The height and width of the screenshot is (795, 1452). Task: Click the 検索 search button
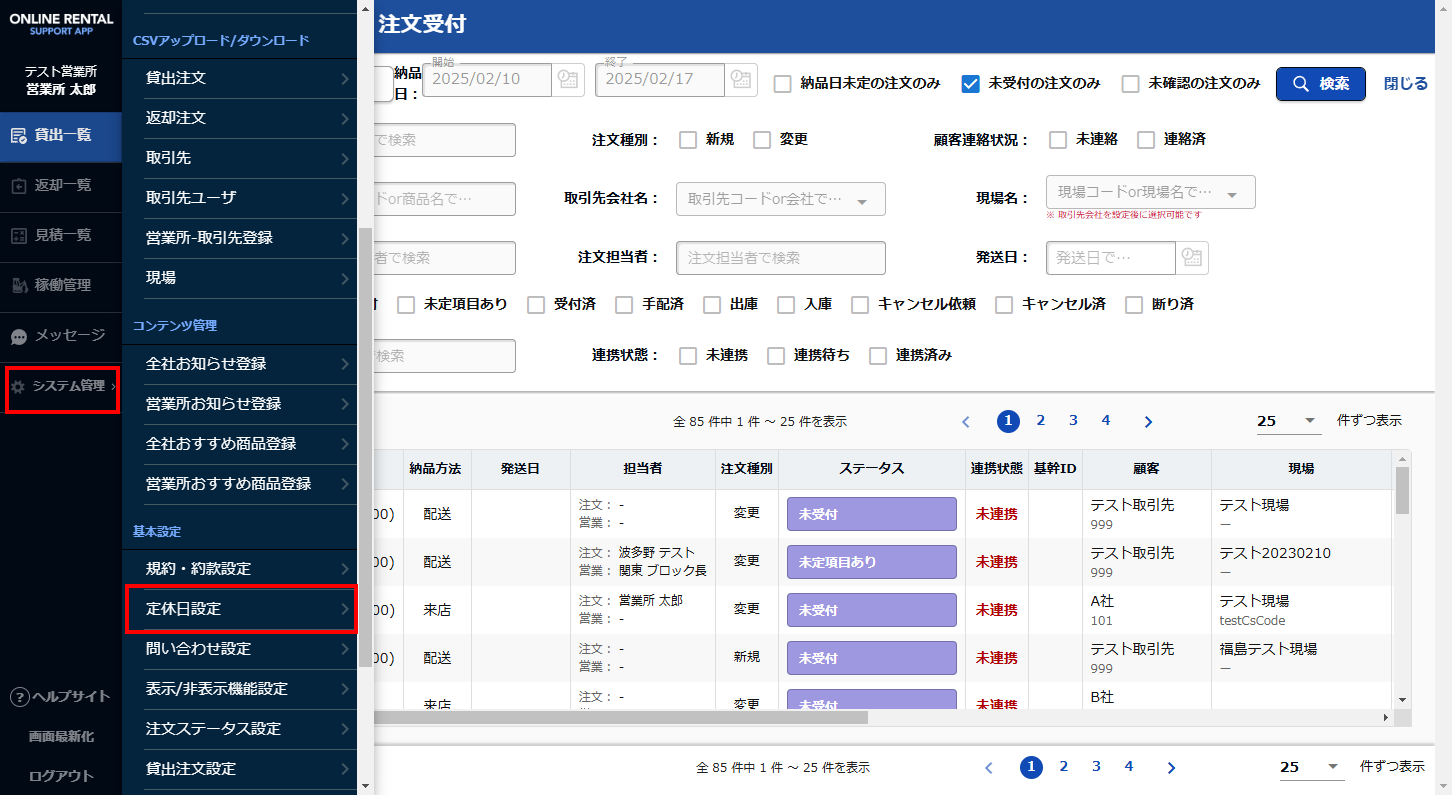point(1320,84)
